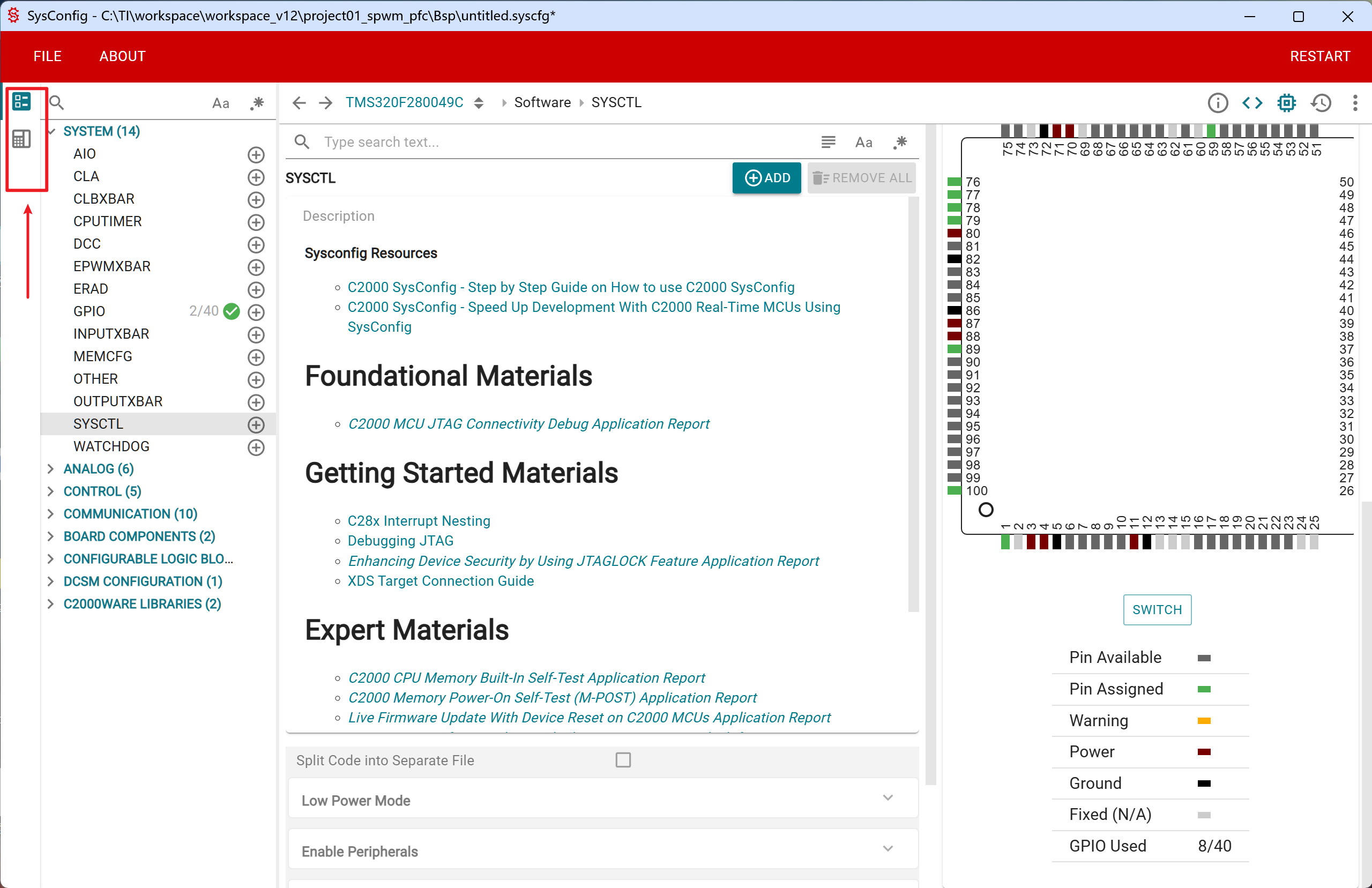
Task: Open the vertical dots more menu
Action: [1355, 103]
